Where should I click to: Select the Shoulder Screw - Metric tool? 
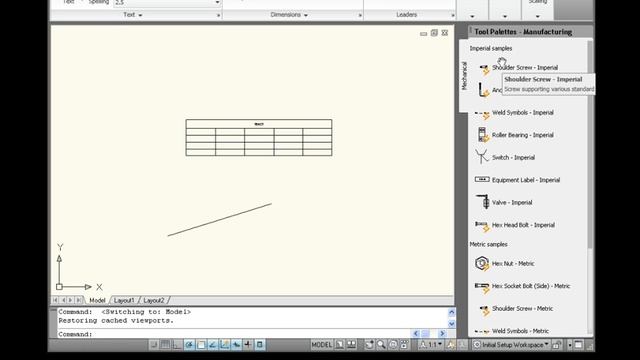516,309
